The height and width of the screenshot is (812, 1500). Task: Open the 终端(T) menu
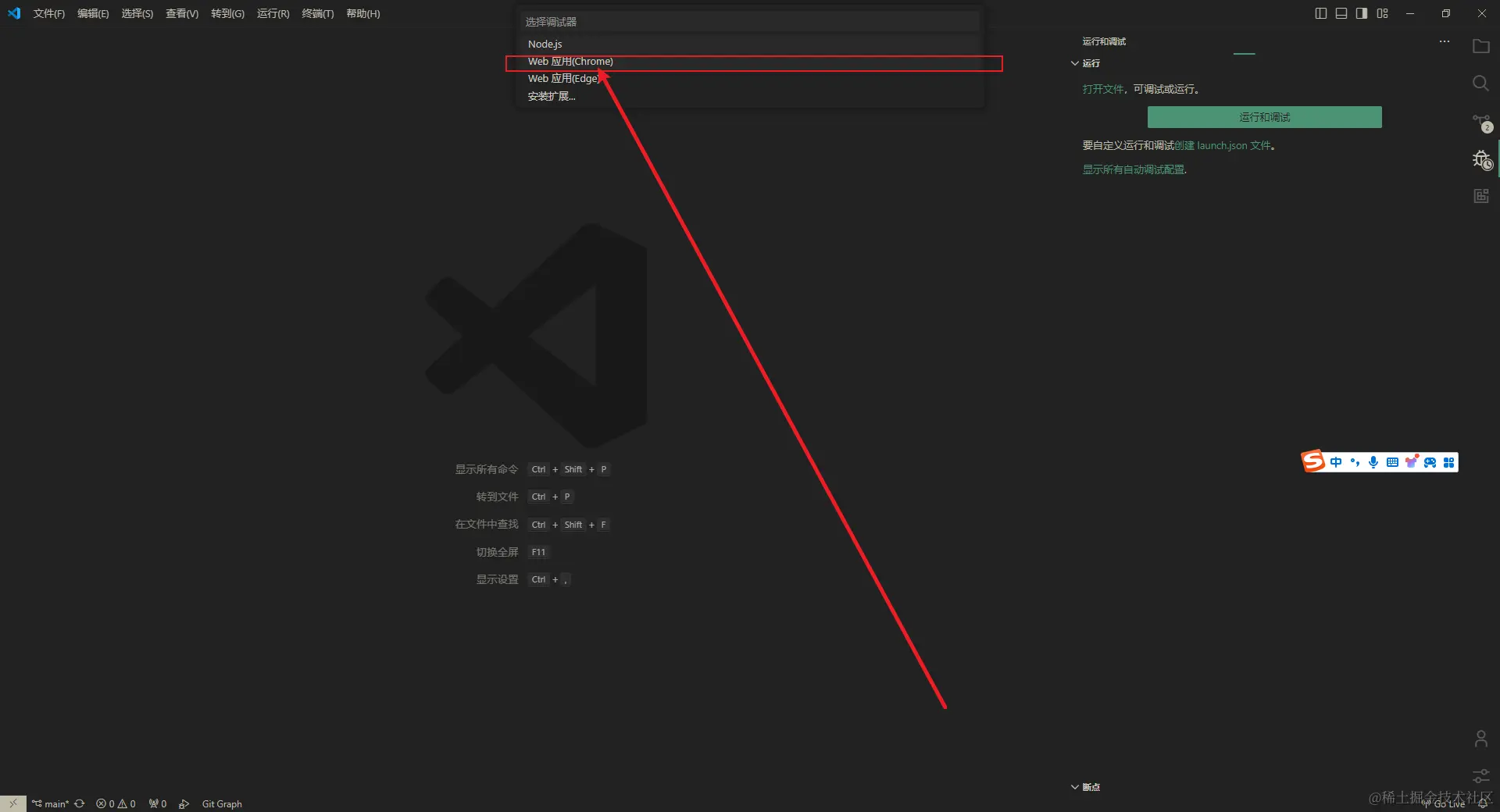pyautogui.click(x=318, y=13)
